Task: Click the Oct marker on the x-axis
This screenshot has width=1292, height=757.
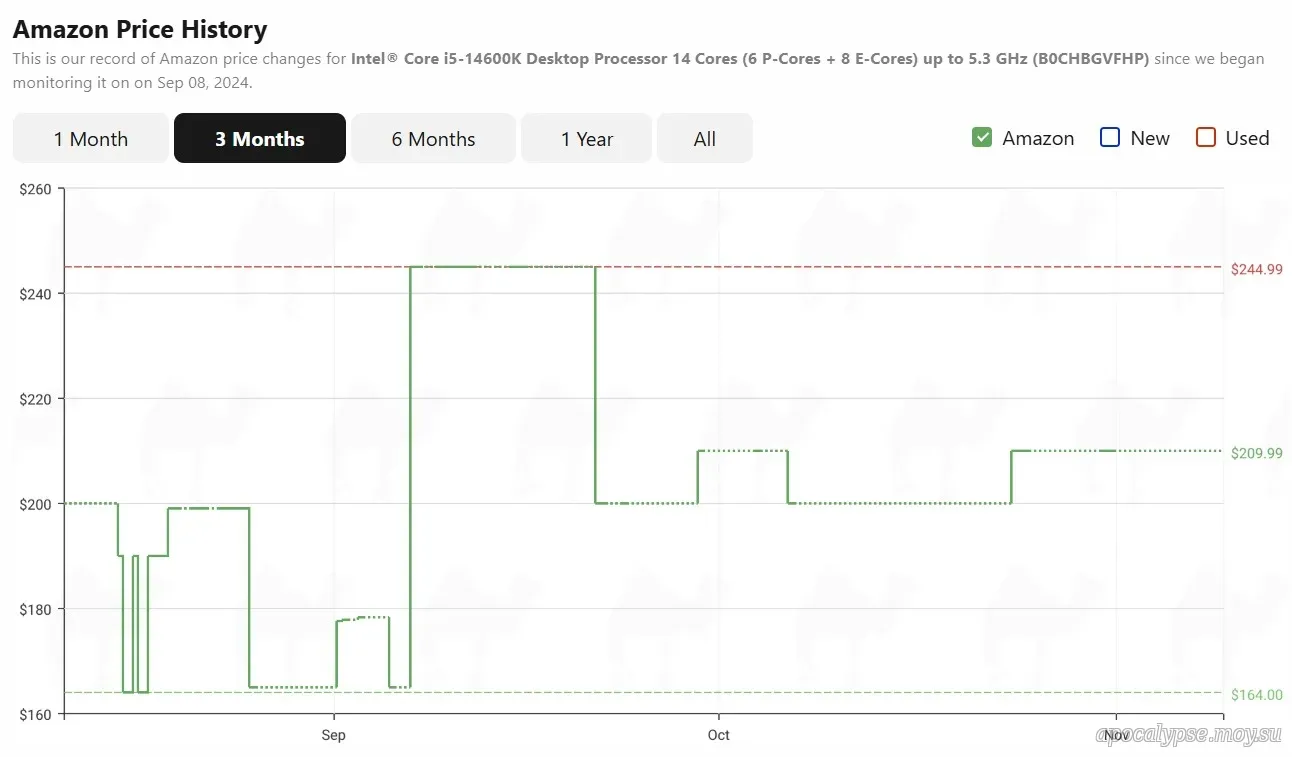Action: tap(718, 735)
